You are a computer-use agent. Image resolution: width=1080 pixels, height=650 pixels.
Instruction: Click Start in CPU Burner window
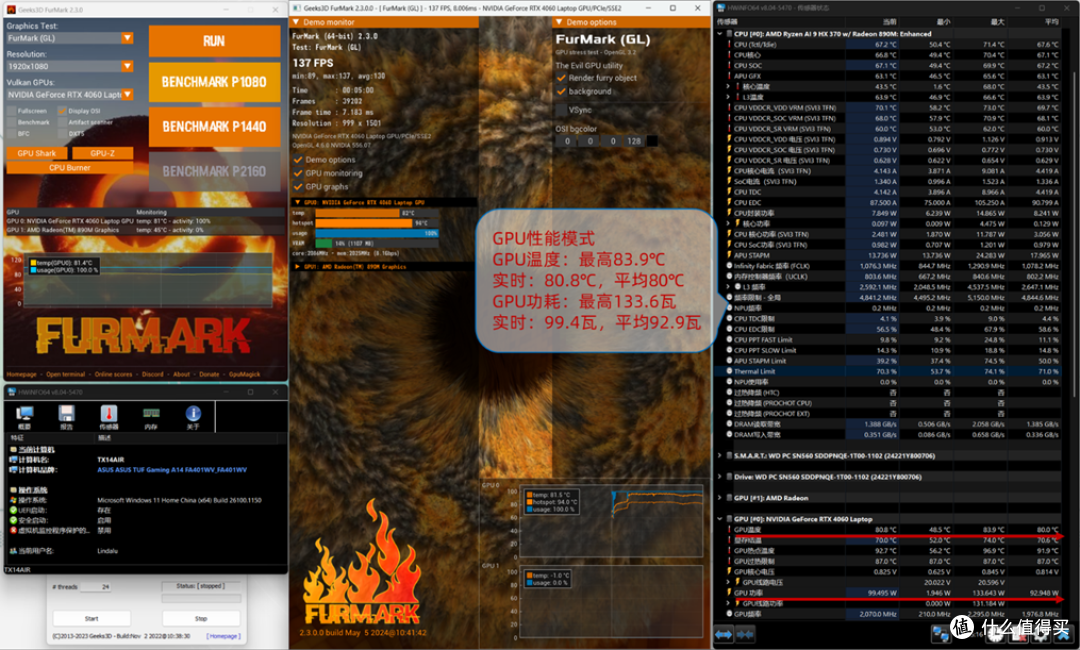(x=92, y=618)
